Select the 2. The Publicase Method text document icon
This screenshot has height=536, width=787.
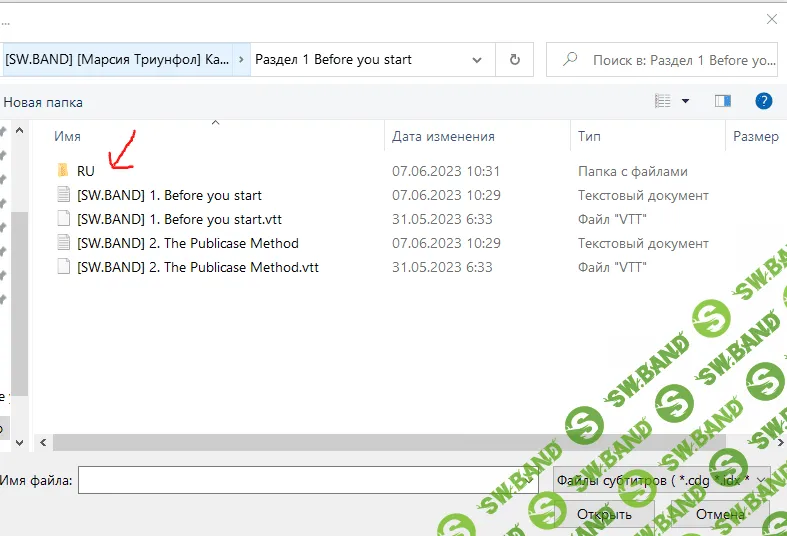[x=64, y=243]
